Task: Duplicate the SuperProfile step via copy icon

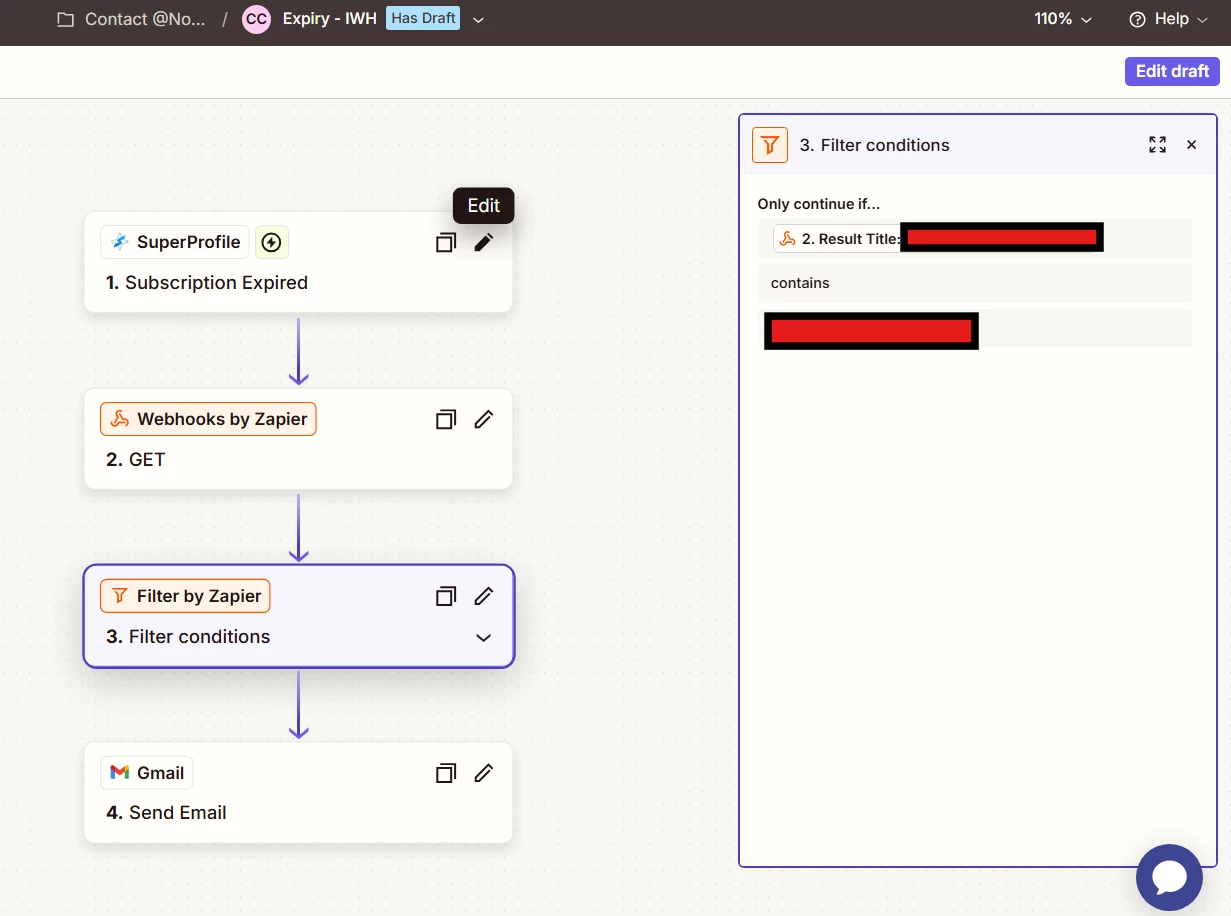Action: 446,242
